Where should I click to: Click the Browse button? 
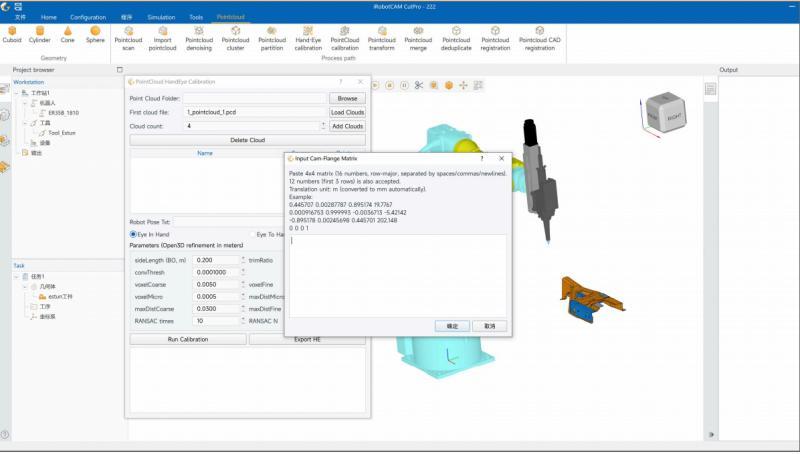[347, 98]
